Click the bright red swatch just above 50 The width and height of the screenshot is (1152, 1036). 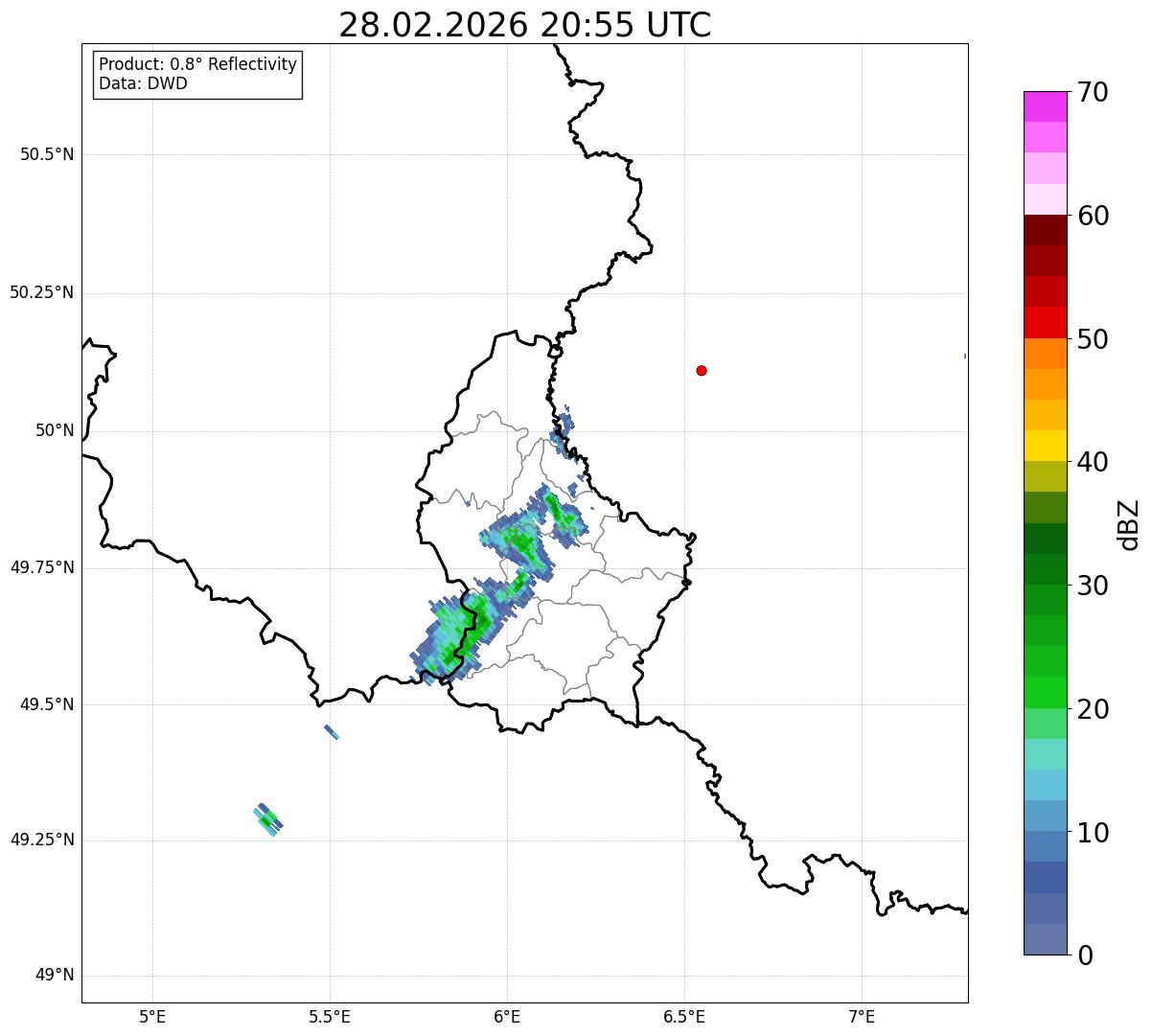point(1045,322)
